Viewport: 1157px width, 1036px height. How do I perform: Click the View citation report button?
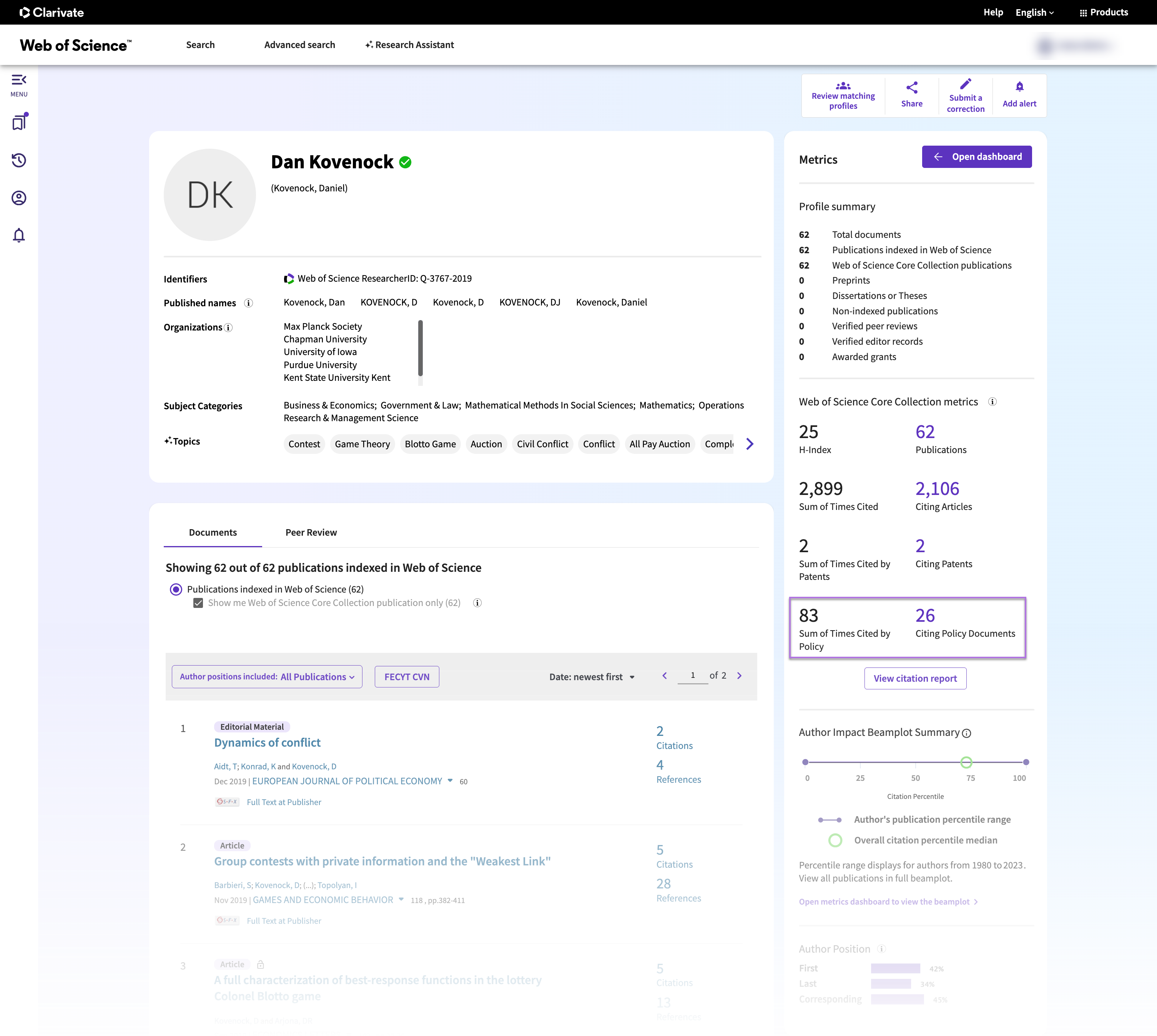pyautogui.click(x=915, y=679)
